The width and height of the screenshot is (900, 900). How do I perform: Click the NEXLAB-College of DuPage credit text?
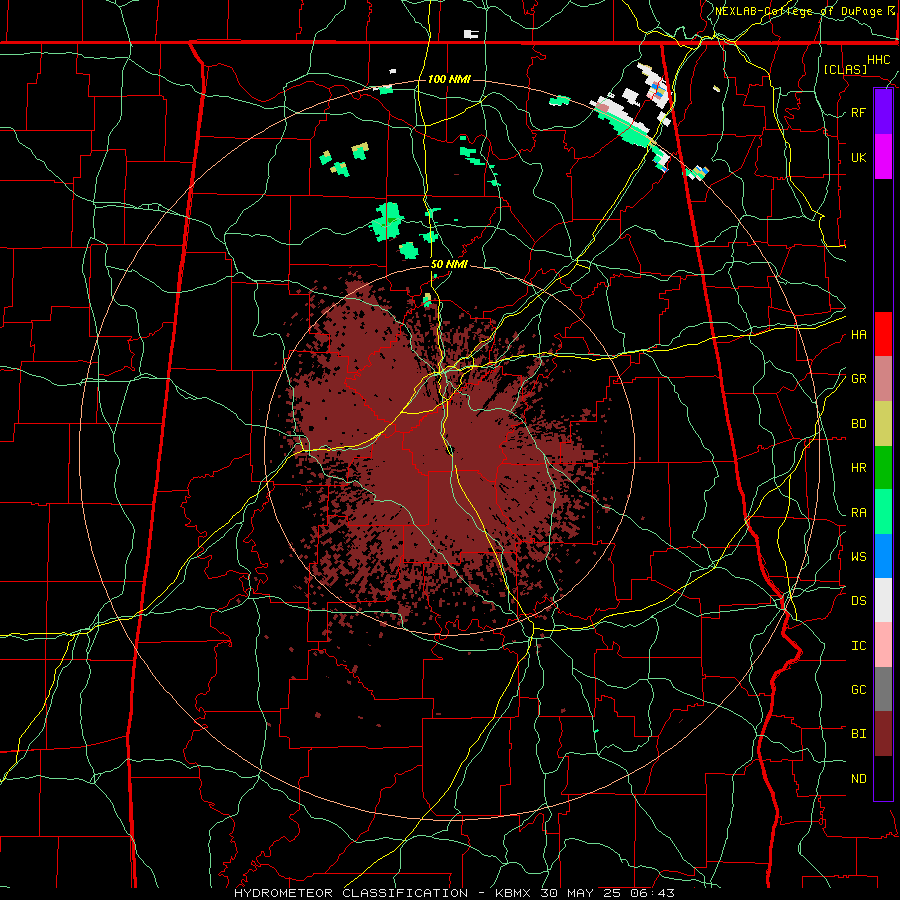(801, 11)
